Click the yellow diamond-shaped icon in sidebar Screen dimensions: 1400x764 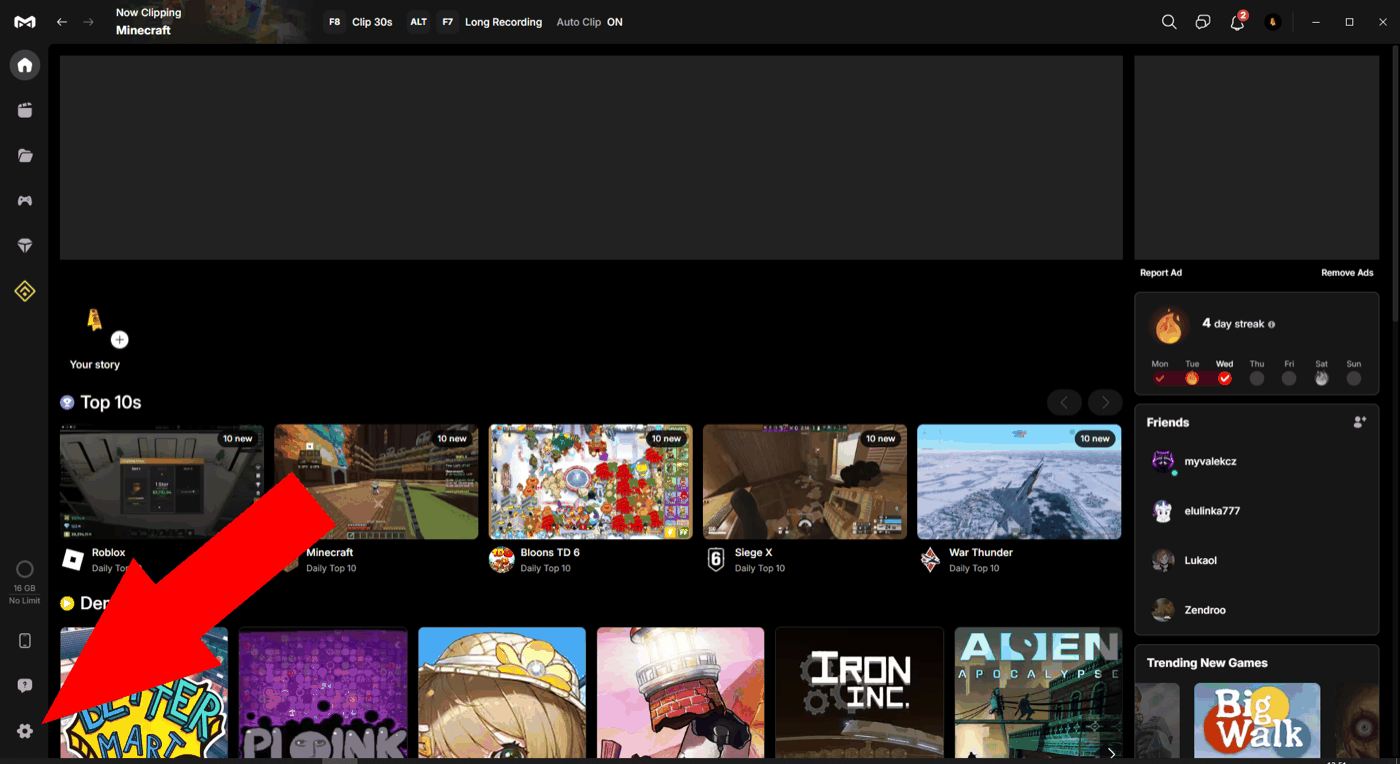[x=25, y=291]
